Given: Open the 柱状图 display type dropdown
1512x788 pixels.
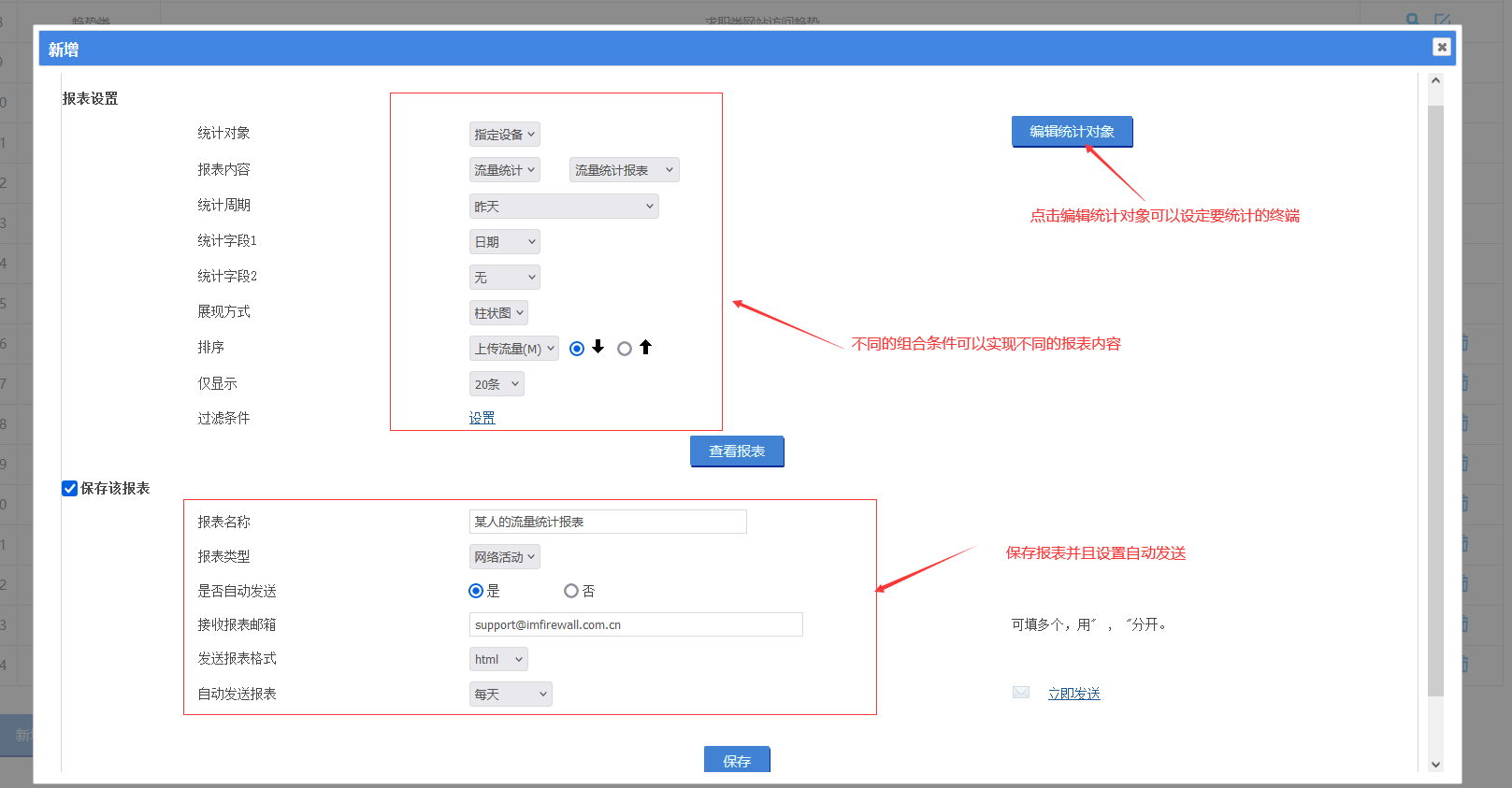Looking at the screenshot, I should (498, 313).
